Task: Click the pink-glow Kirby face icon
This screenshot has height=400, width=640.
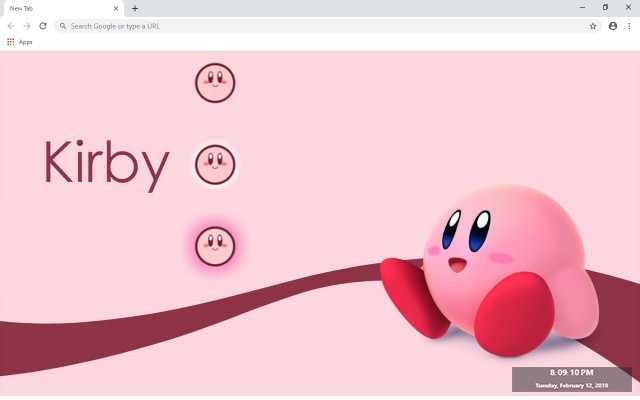Action: tap(215, 246)
